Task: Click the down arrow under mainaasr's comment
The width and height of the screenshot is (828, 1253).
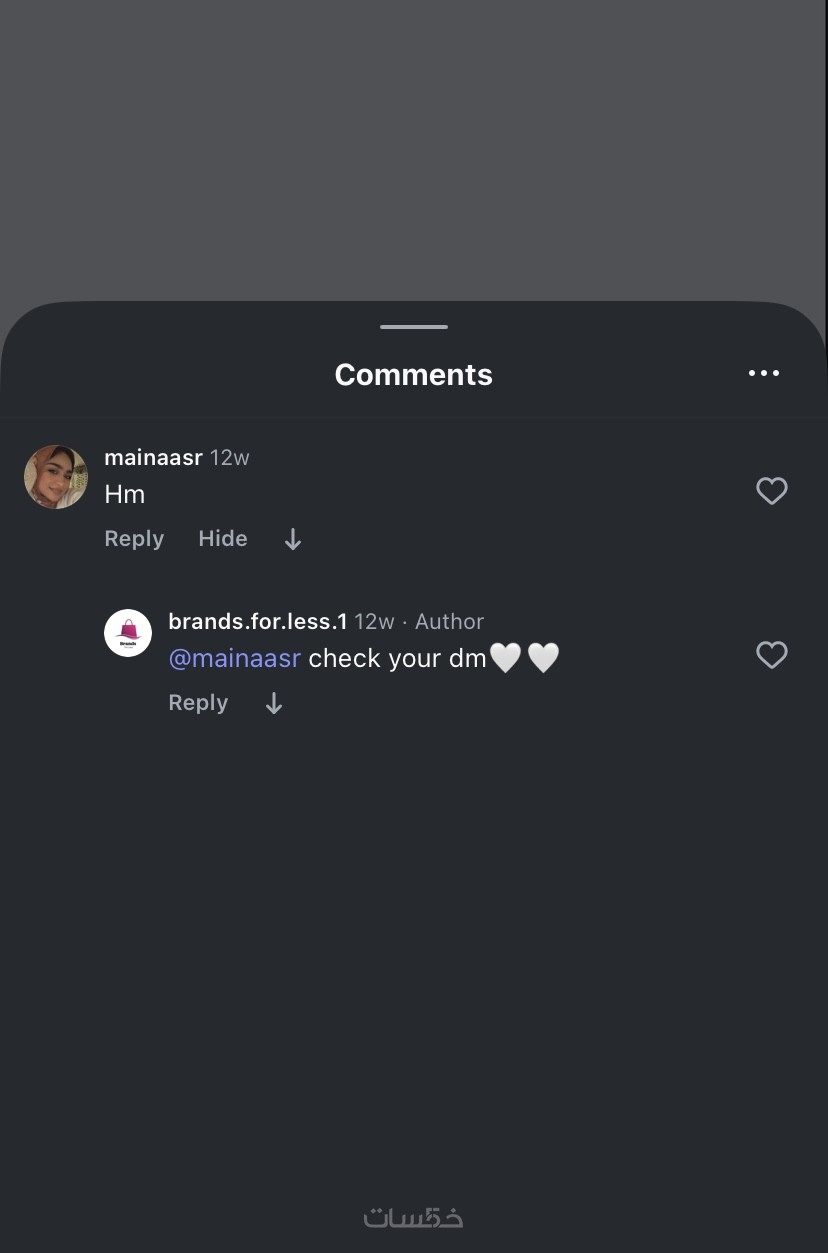Action: click(x=292, y=540)
